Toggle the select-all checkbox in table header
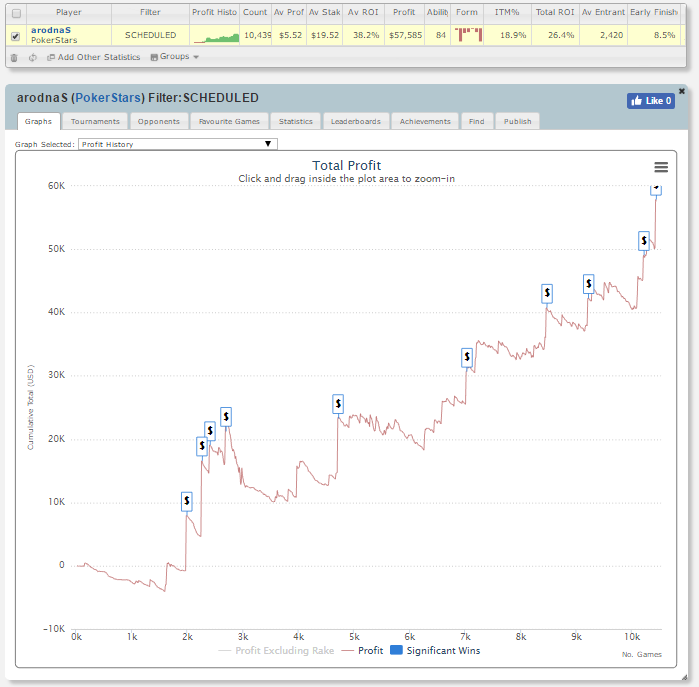The image size is (699, 687). [x=15, y=13]
